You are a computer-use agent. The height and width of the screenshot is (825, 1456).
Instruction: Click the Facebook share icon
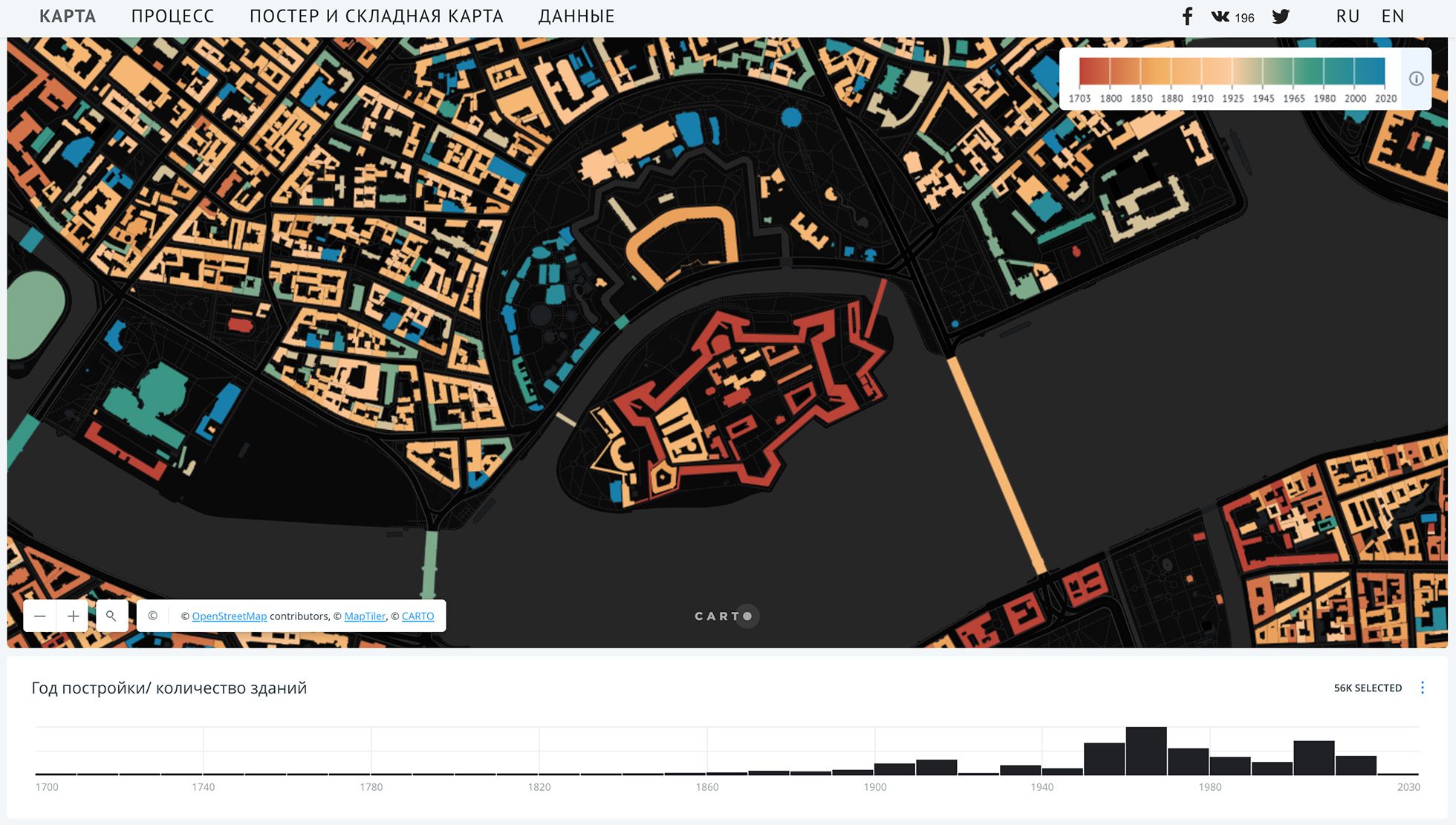point(1187,16)
